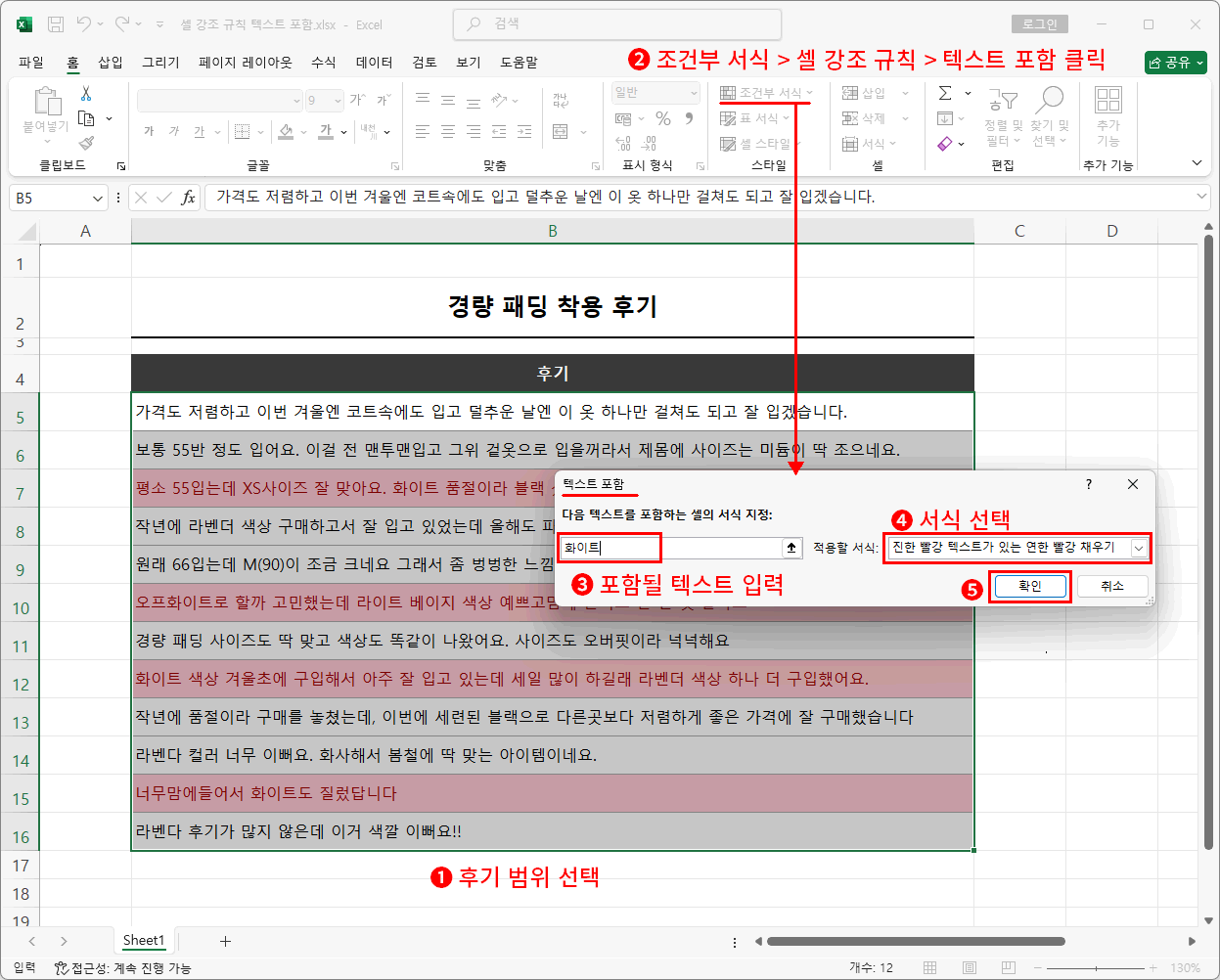Click the wrap text icon
Screen dimensions: 1220x980
point(561,100)
